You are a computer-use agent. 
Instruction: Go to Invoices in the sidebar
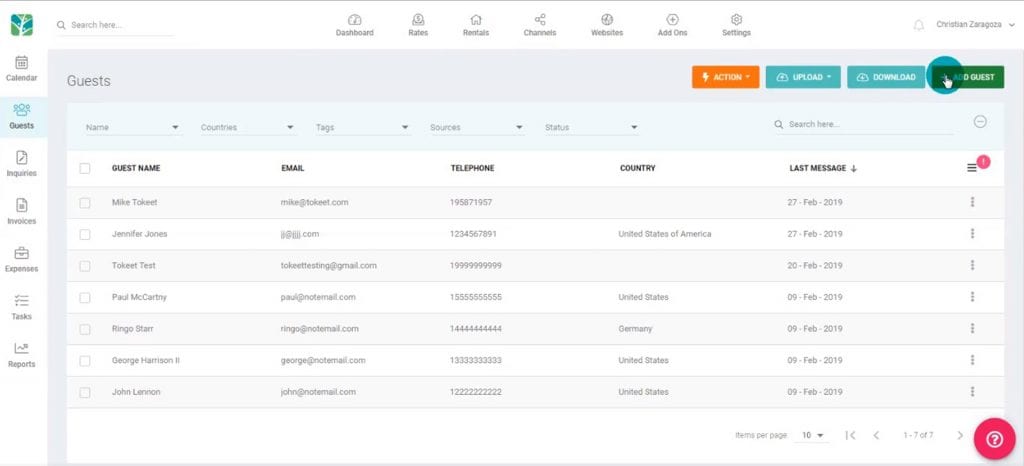[22, 206]
